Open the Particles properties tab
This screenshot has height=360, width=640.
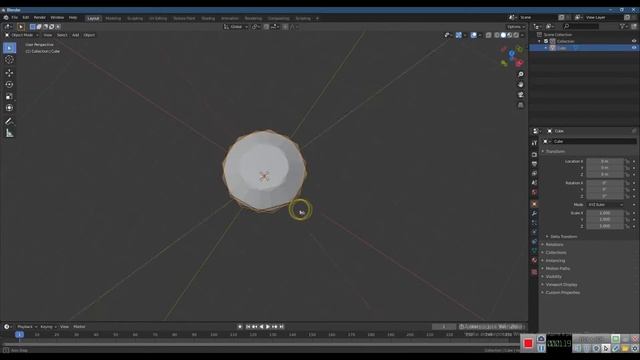[534, 223]
